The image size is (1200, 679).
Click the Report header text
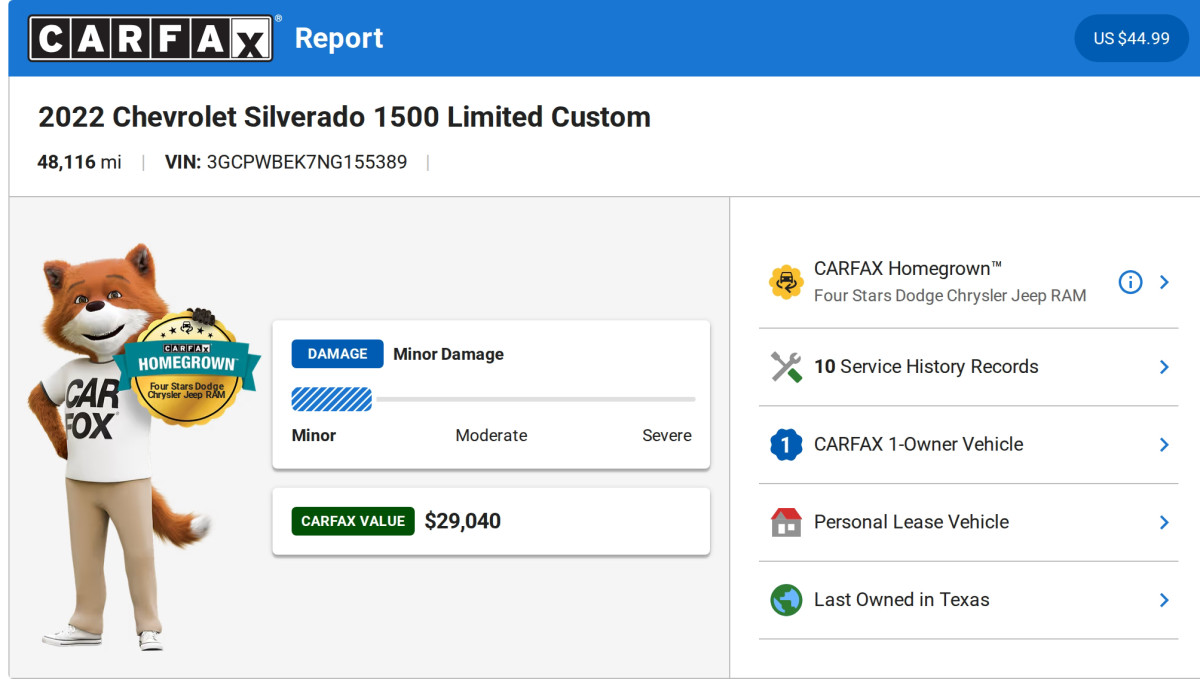339,38
